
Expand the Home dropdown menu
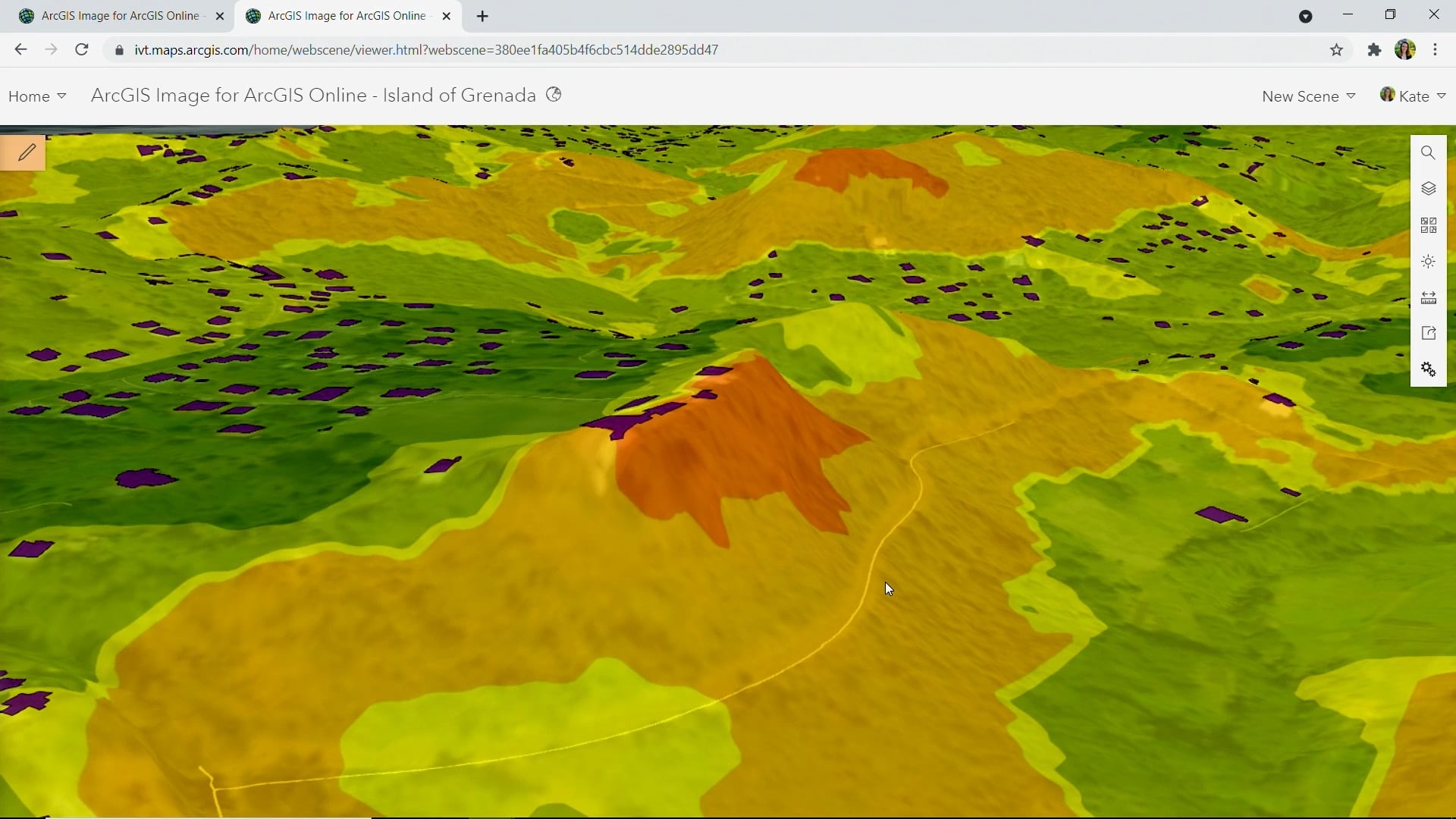point(37,96)
